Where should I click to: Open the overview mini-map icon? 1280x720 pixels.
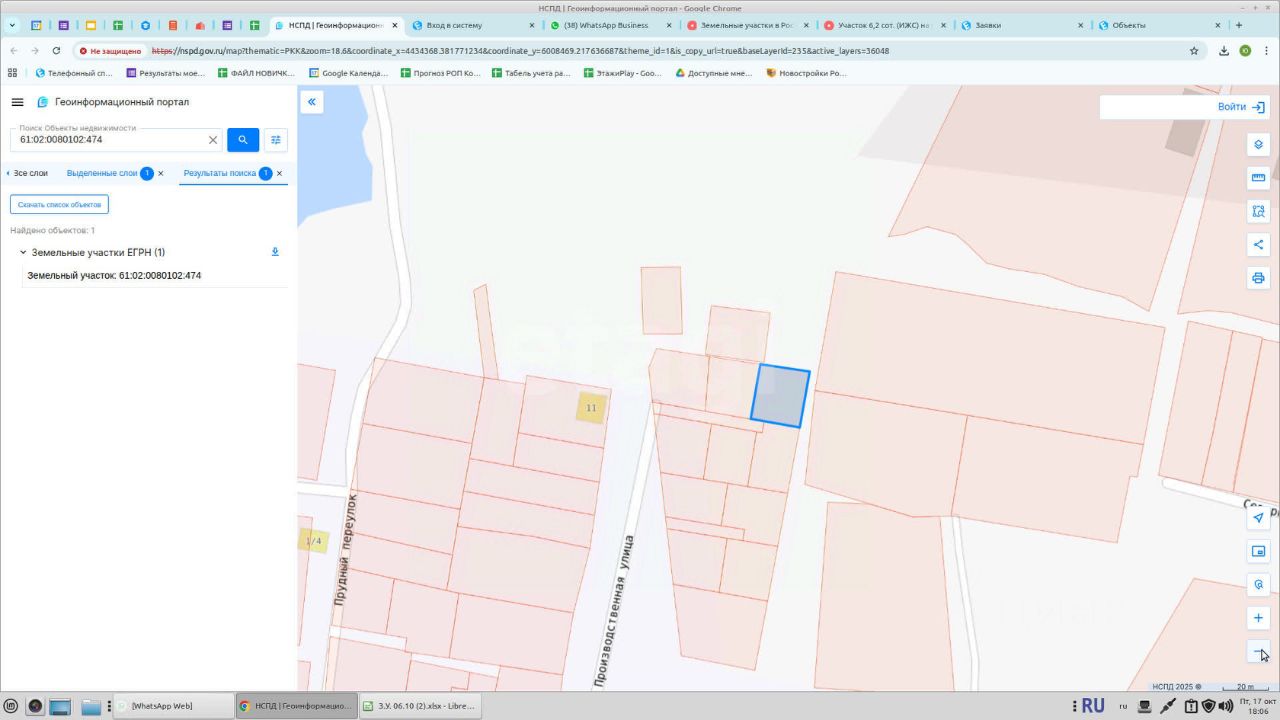point(1258,551)
